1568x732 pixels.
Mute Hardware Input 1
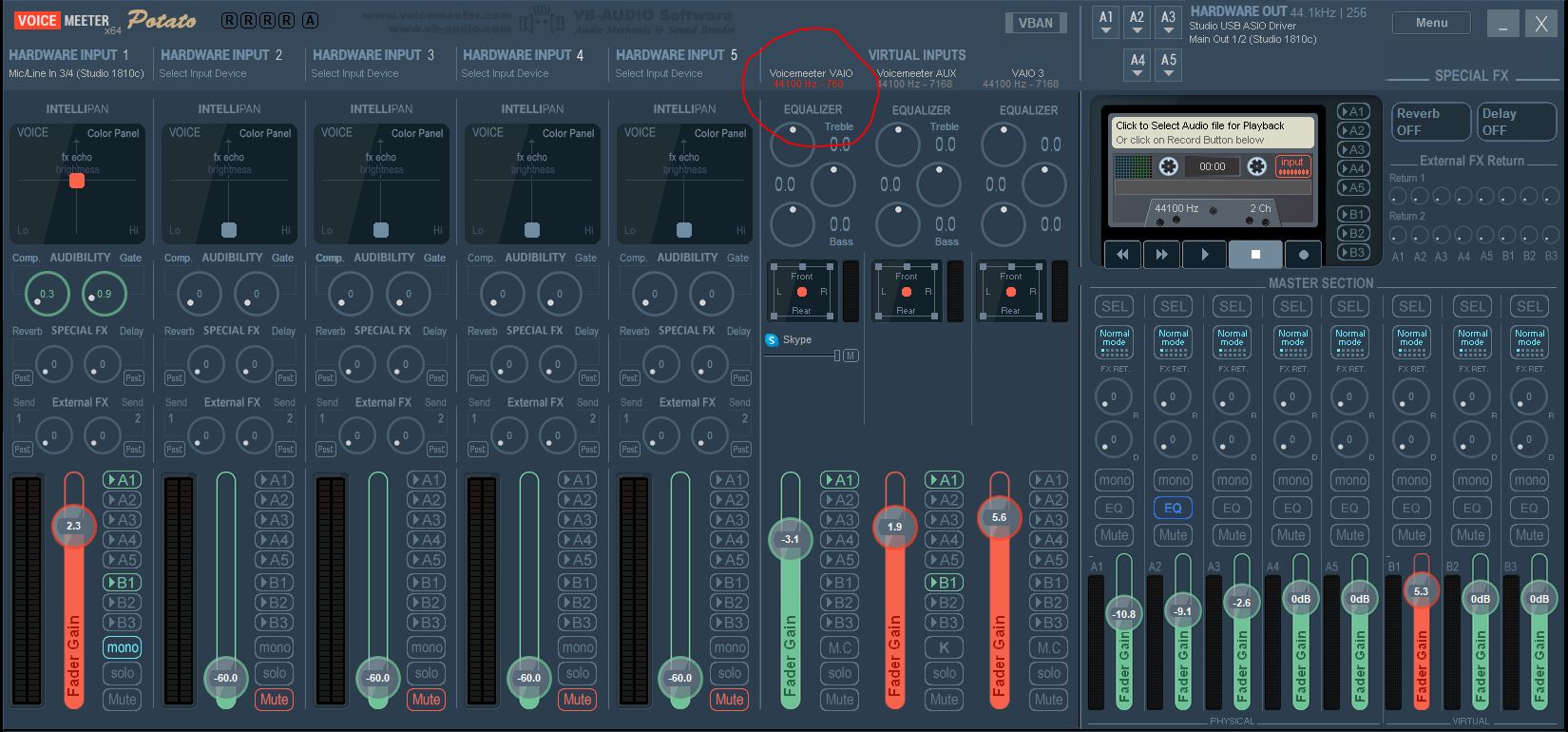click(123, 699)
